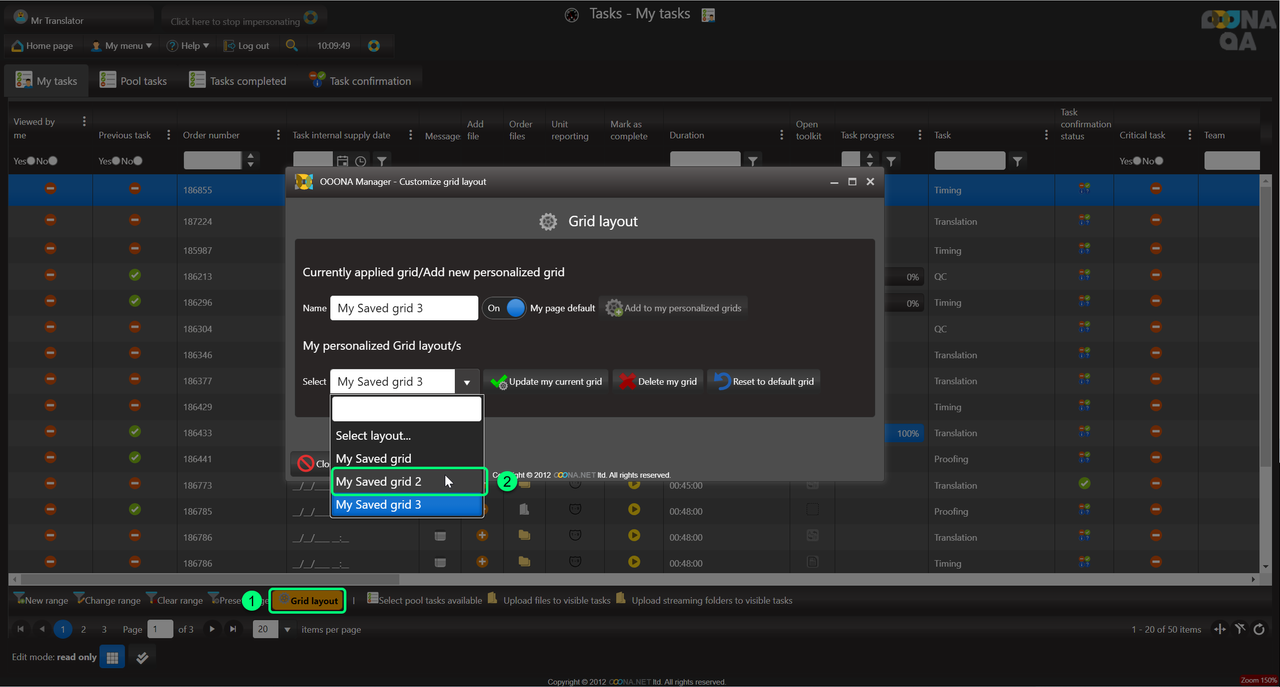
Task: Click the clear filters icon in pager
Action: point(1239,629)
